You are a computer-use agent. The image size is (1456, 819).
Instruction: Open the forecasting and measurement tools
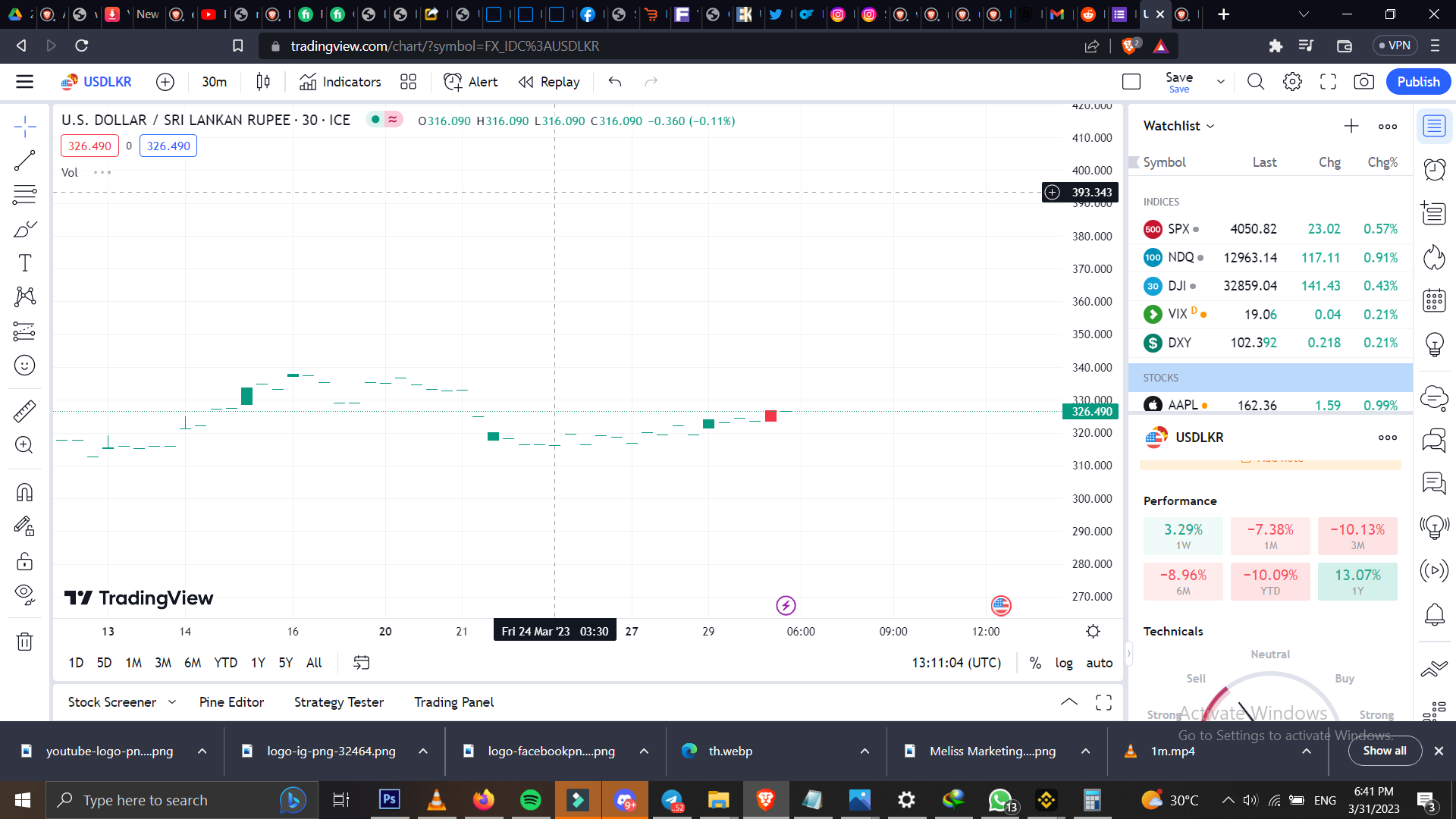pyautogui.click(x=24, y=331)
